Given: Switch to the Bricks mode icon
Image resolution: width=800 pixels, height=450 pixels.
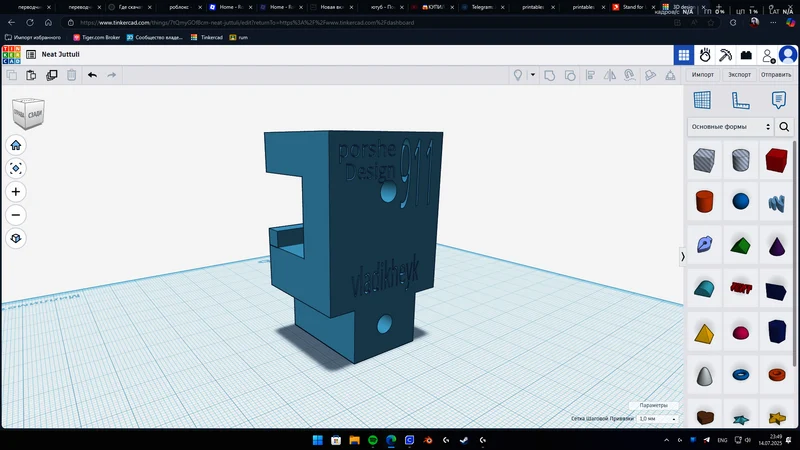Looking at the screenshot, I should click(746, 55).
